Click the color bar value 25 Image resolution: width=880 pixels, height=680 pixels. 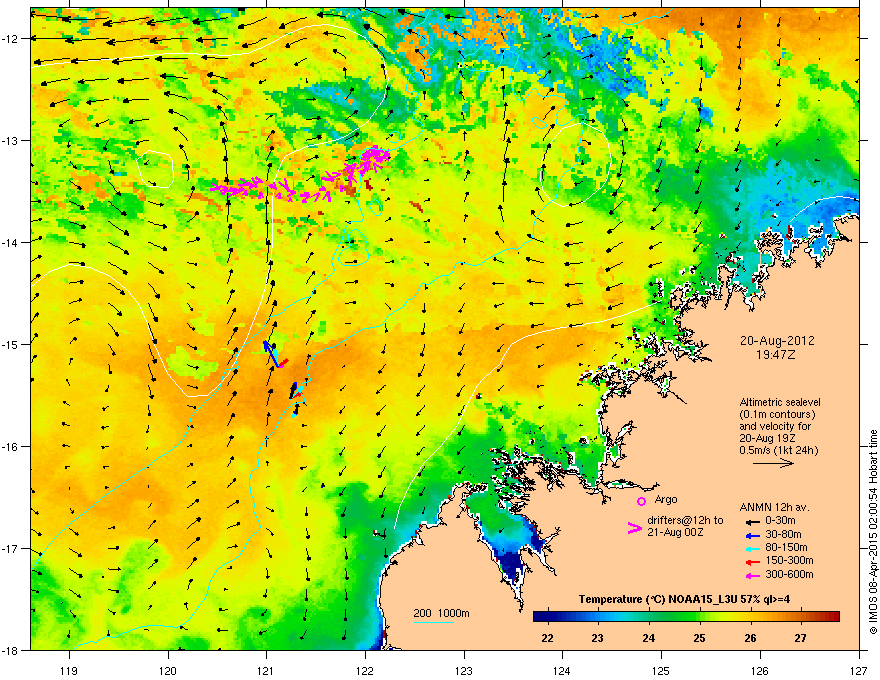(x=699, y=638)
